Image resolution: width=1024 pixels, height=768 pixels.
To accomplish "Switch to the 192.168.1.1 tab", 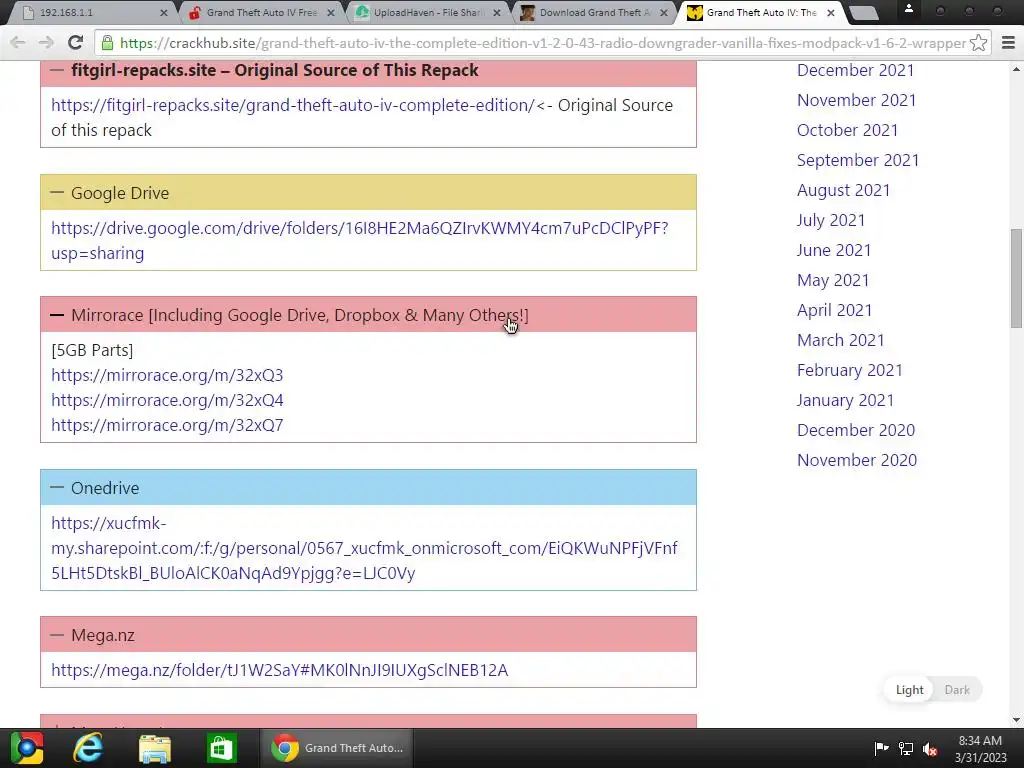I will coord(91,12).
